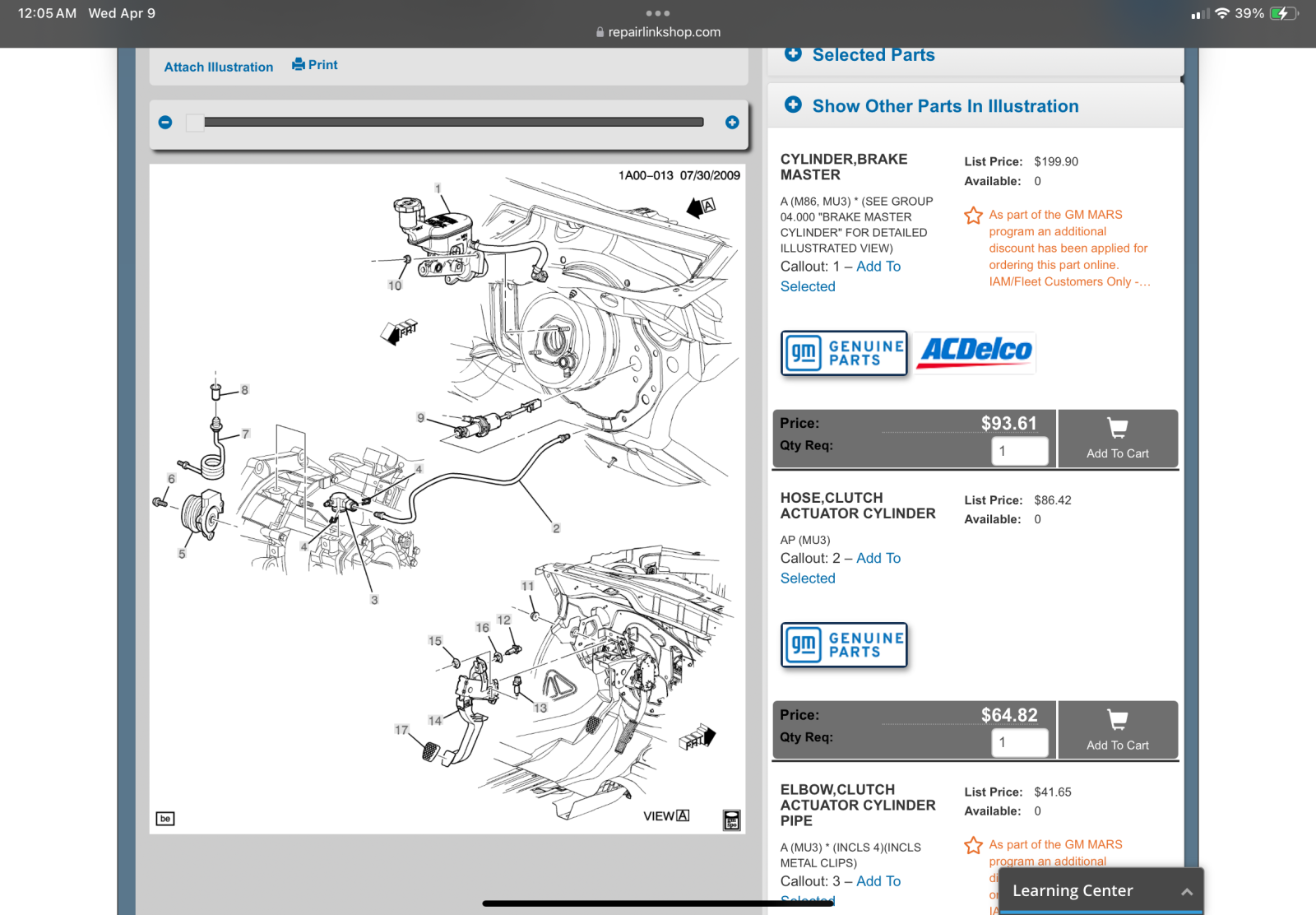The image size is (1316, 915).
Task: Click the printer icon next to Print
Action: click(299, 64)
